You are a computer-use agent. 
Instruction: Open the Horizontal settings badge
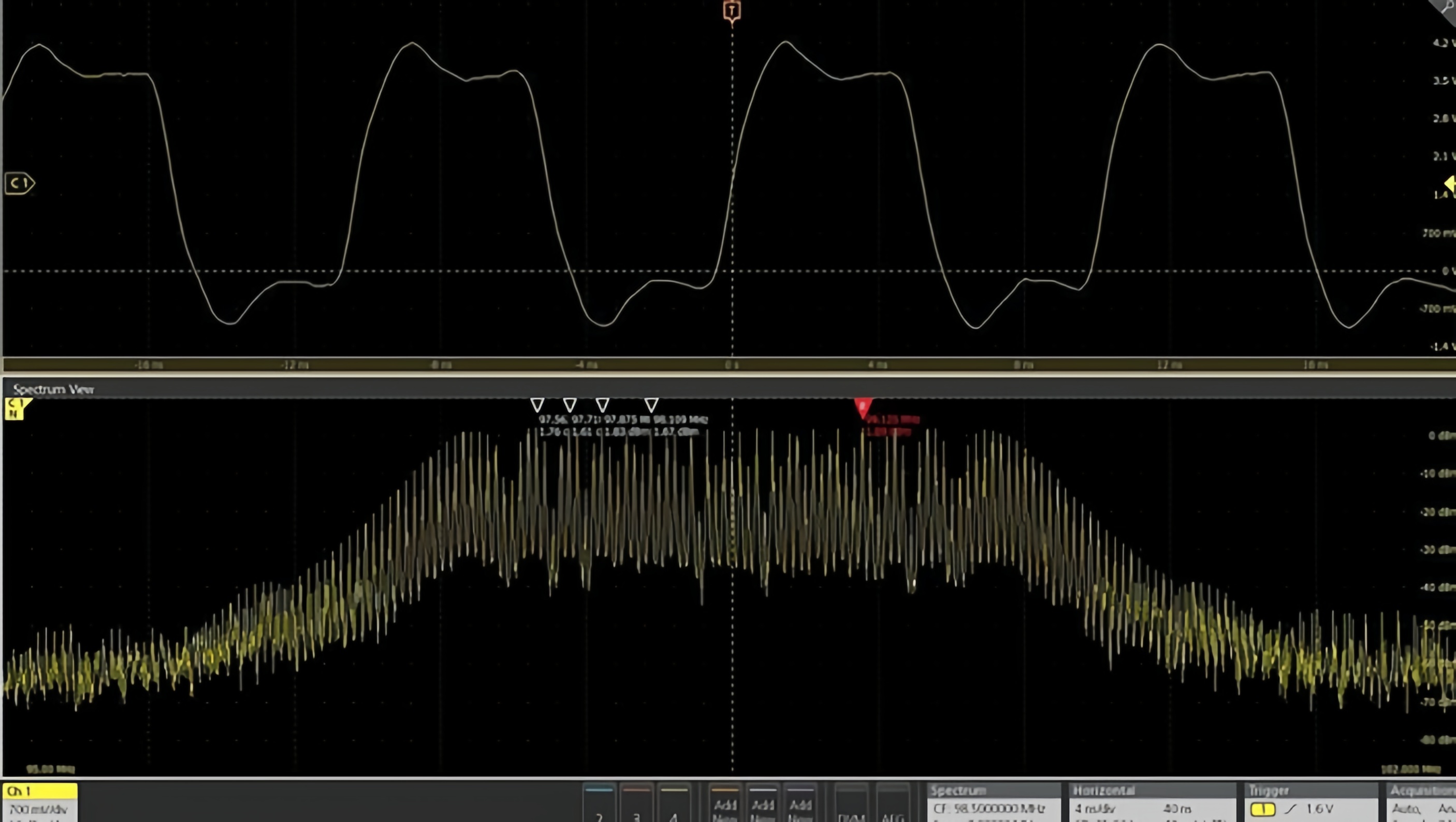(1152, 803)
